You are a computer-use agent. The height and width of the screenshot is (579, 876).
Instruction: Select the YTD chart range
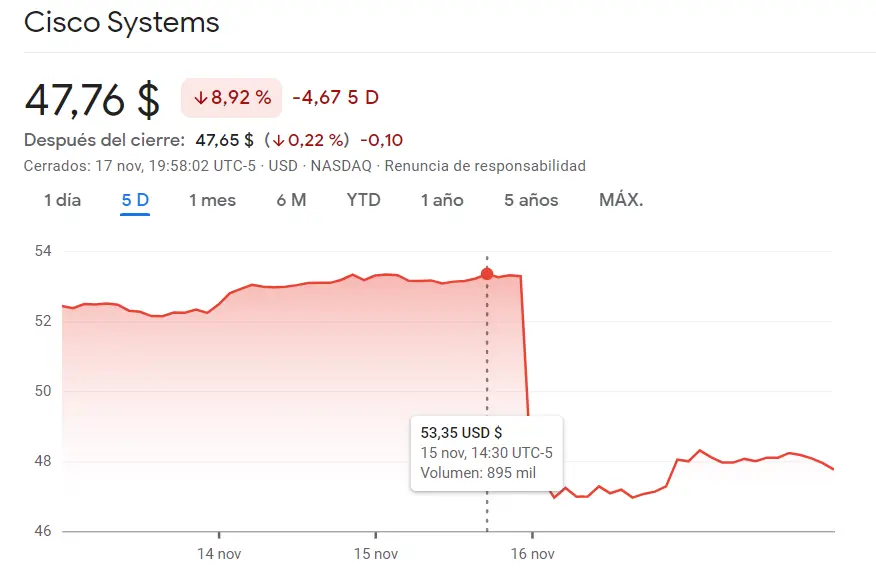[x=363, y=200]
